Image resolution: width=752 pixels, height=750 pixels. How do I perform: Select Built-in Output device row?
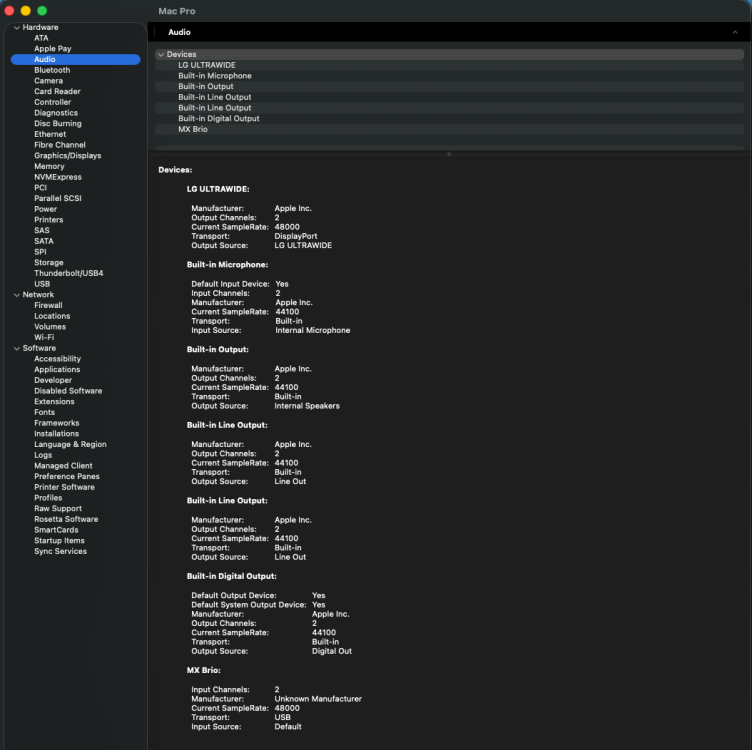(449, 86)
